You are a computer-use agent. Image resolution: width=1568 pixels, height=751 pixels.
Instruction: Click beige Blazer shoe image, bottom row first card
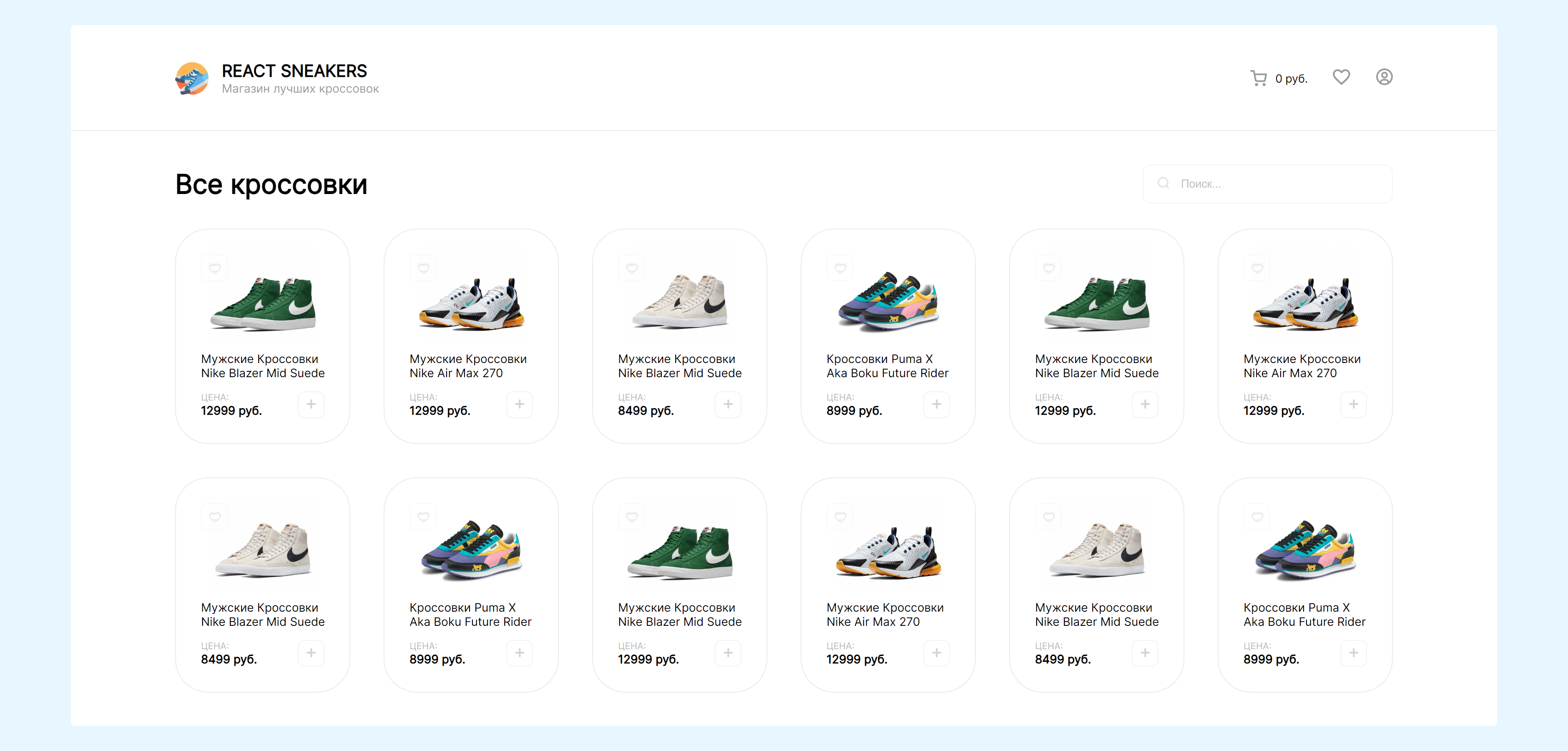pyautogui.click(x=263, y=550)
